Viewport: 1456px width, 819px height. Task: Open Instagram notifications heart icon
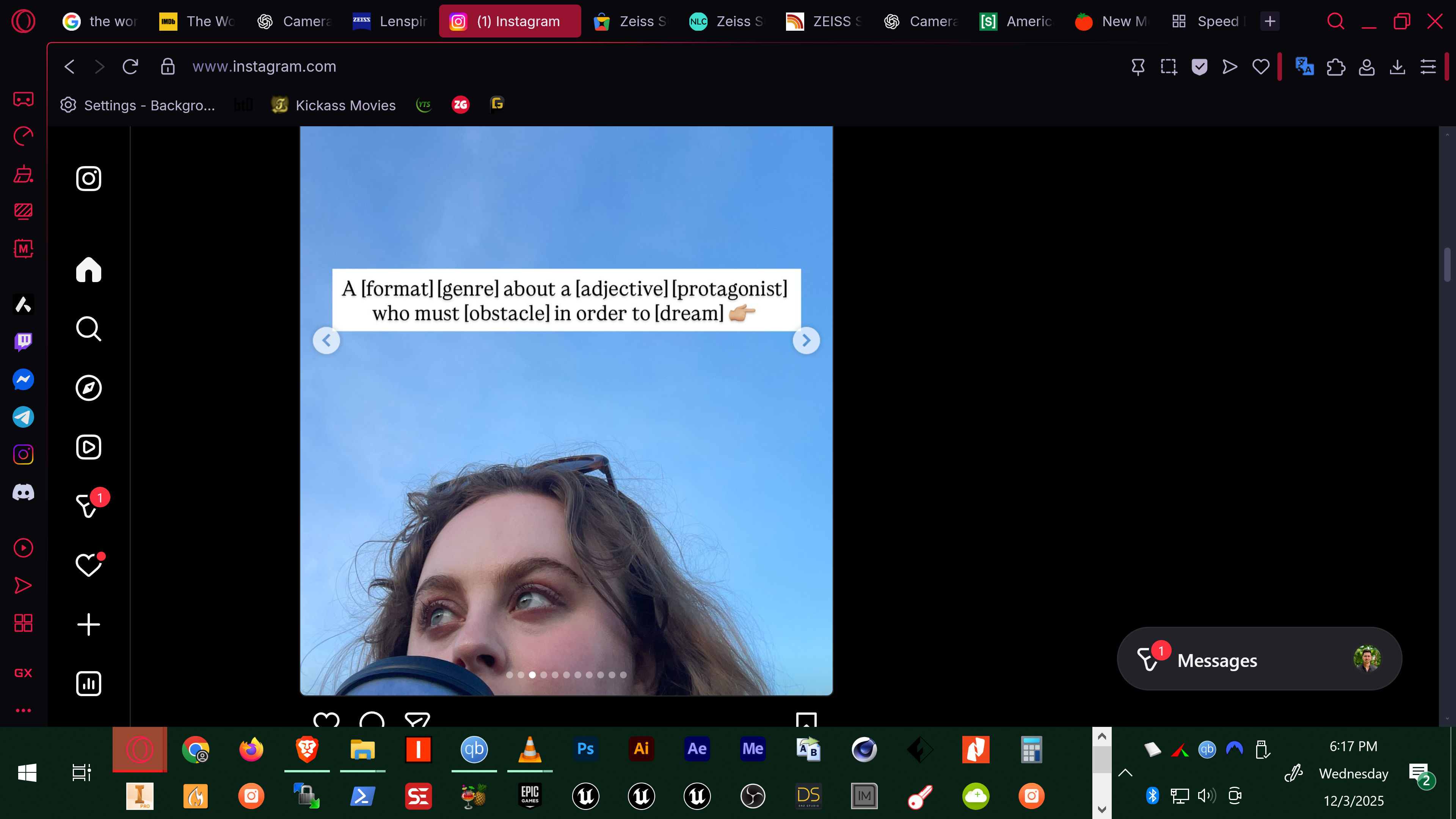[x=89, y=565]
